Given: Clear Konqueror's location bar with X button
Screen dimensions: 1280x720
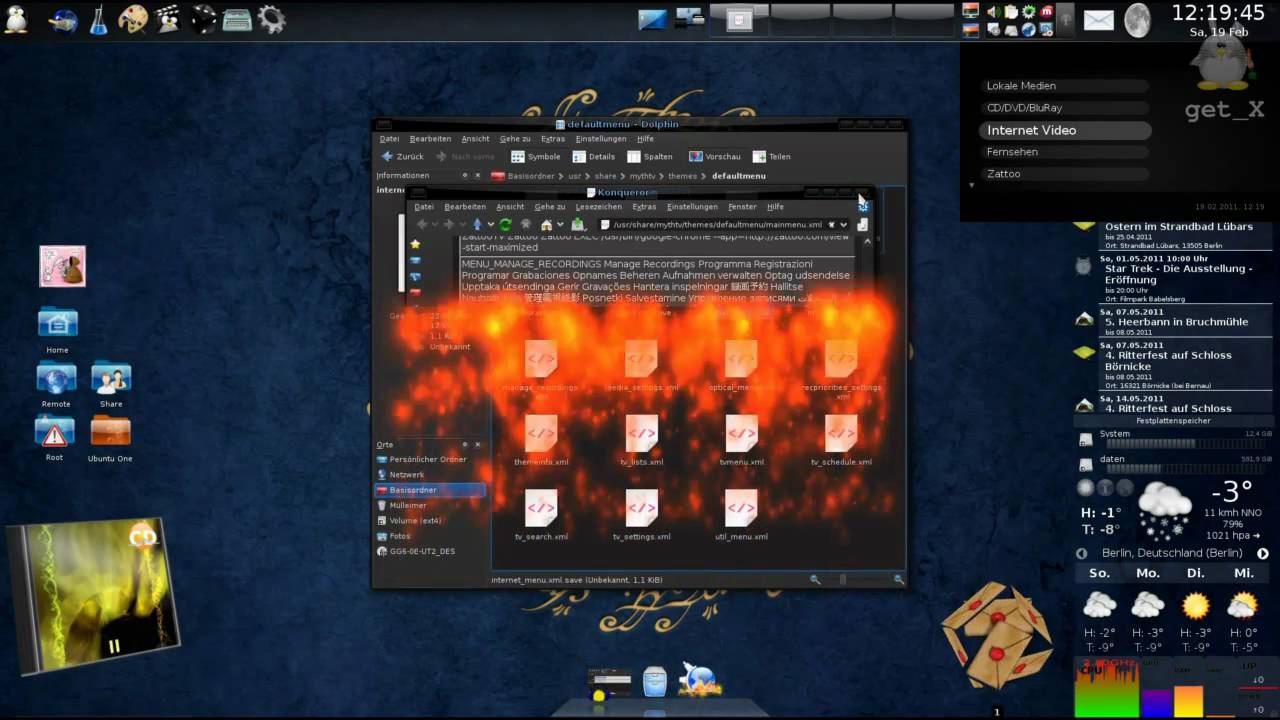Looking at the screenshot, I should pos(831,225).
